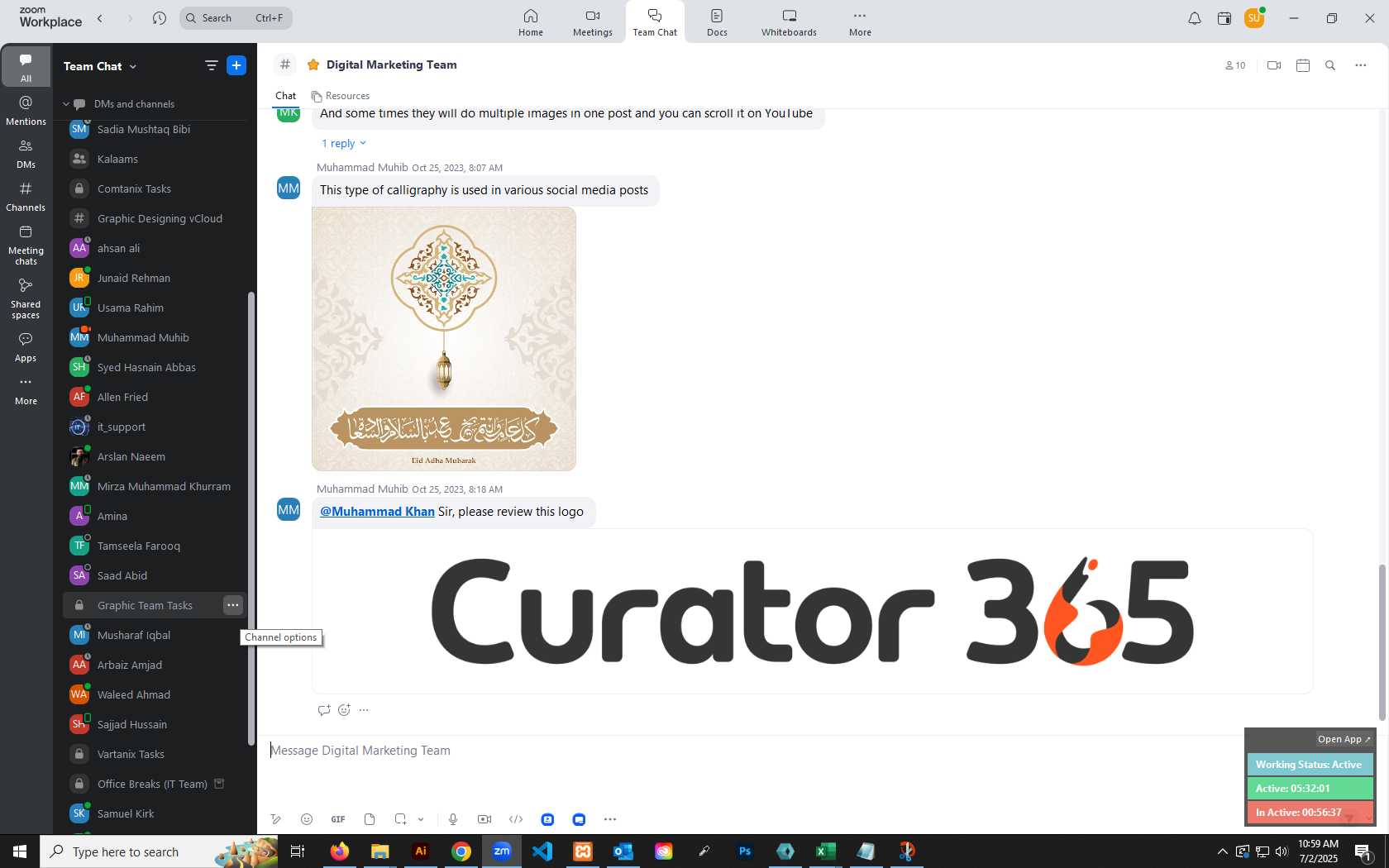This screenshot has width=1389, height=868.
Task: Click the blue new chat plus button
Action: (236, 65)
